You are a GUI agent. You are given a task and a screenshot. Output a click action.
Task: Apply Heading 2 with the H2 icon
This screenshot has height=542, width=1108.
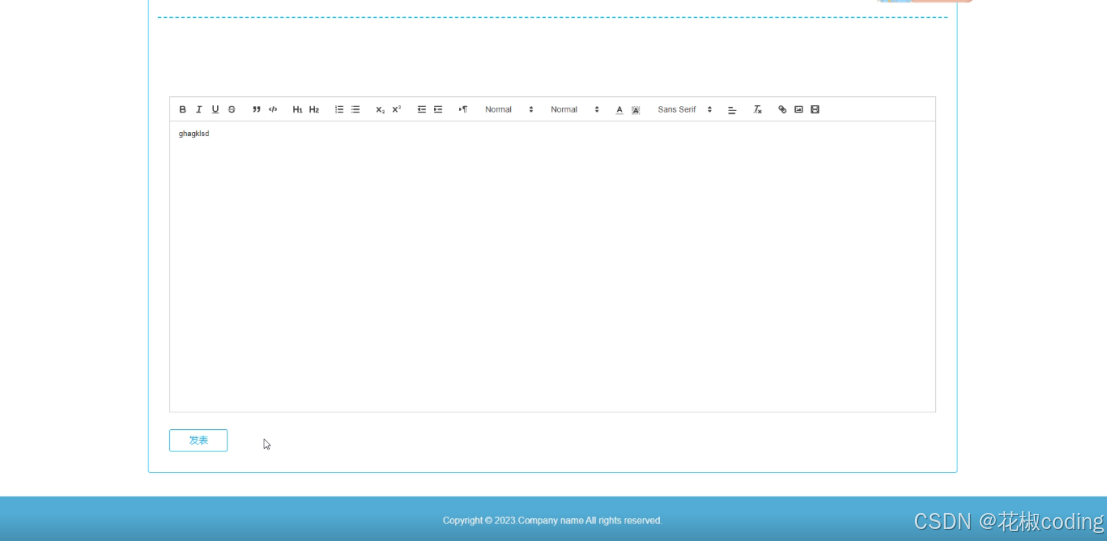coord(314,110)
